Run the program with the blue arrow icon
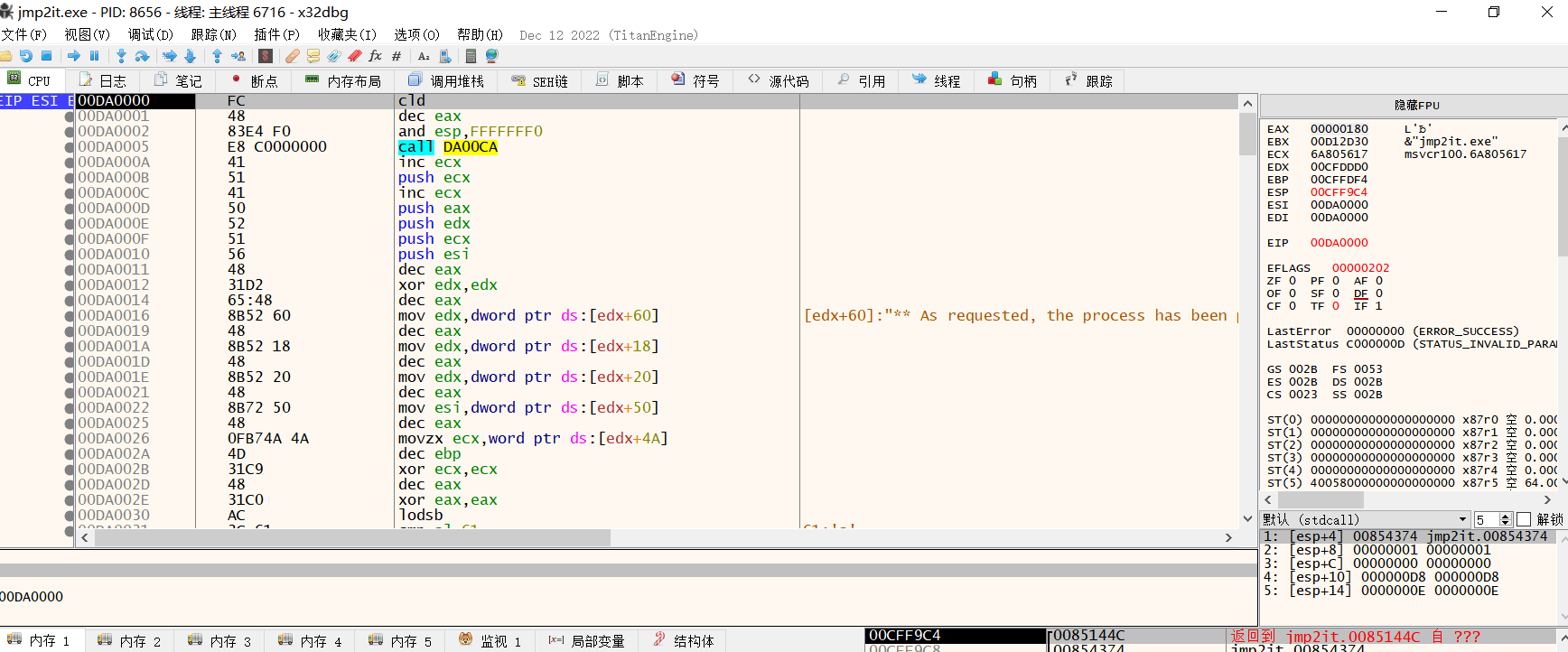 point(74,56)
